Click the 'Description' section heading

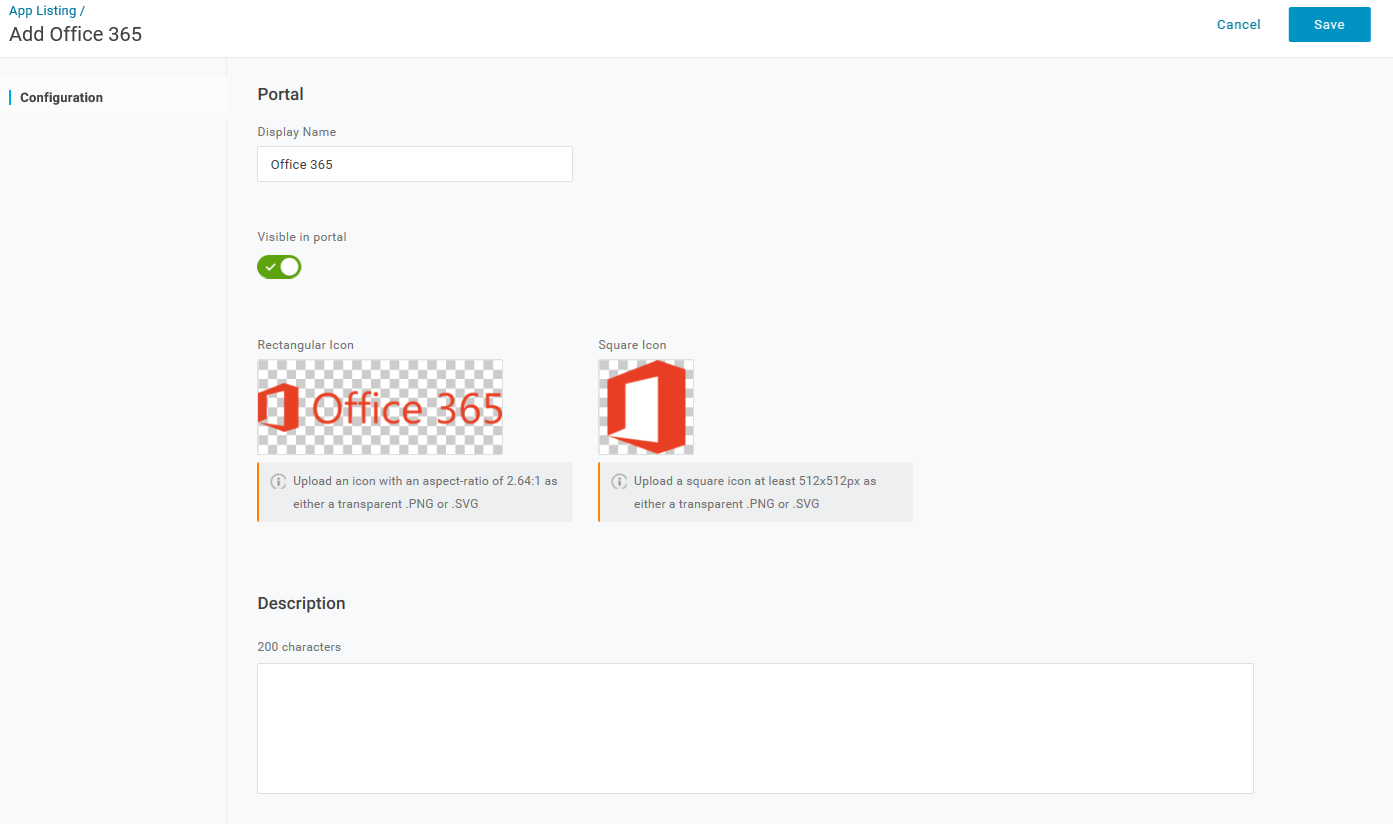pyautogui.click(x=301, y=603)
